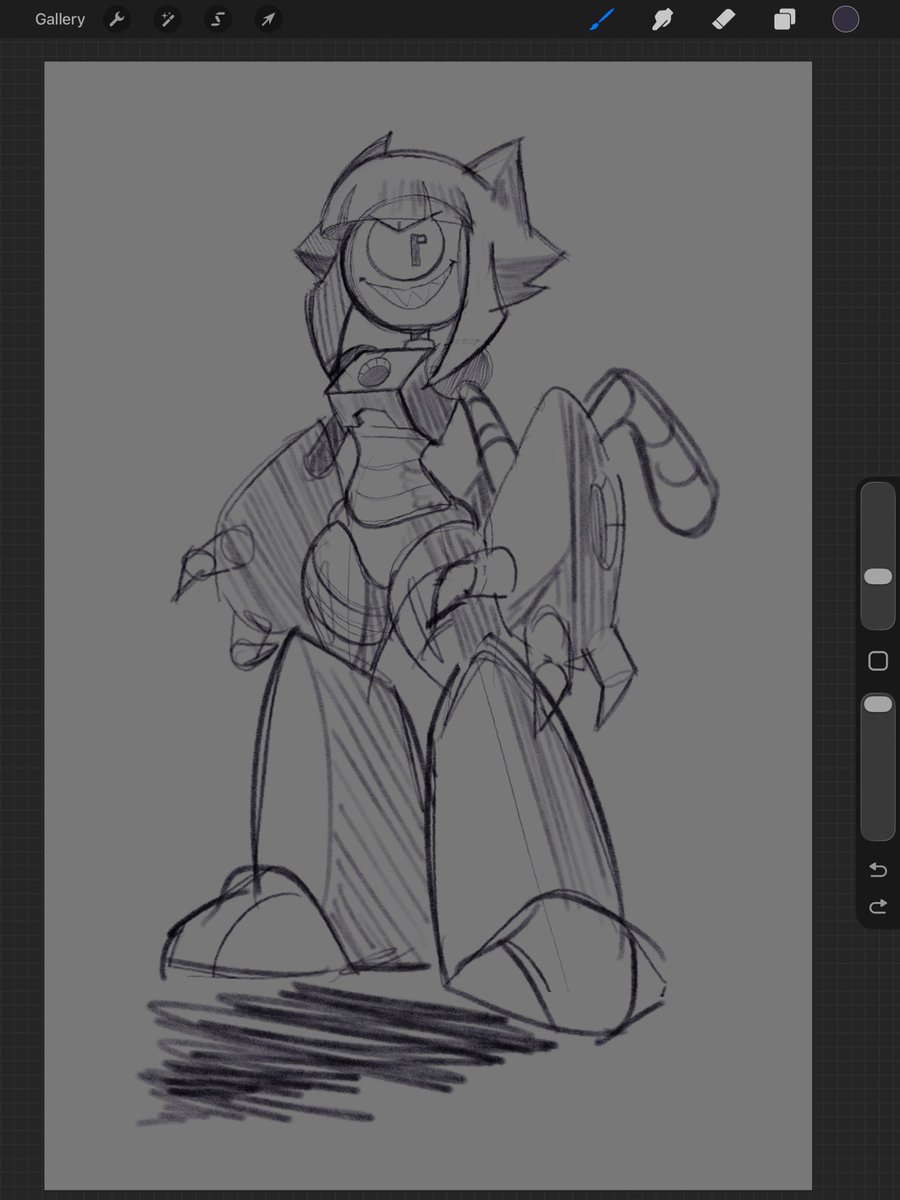Open the active color swatch
The image size is (900, 1200).
846,19
